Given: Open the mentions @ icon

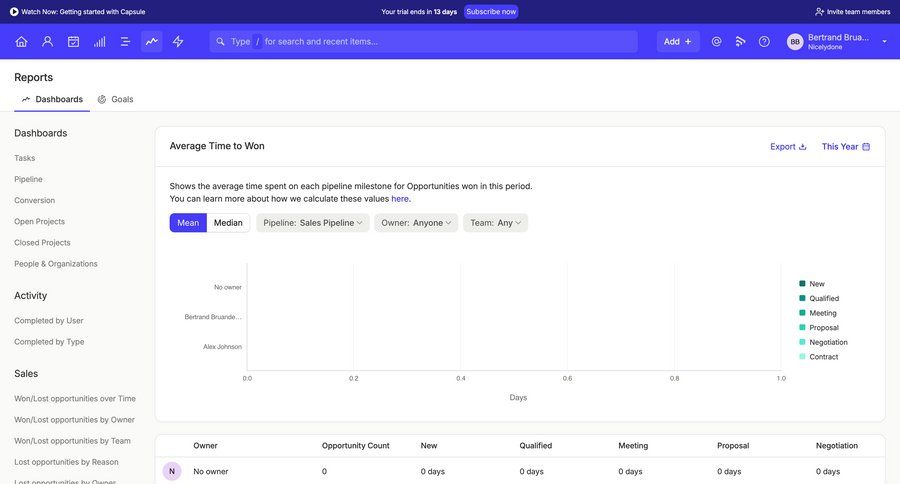Looking at the screenshot, I should click(716, 41).
